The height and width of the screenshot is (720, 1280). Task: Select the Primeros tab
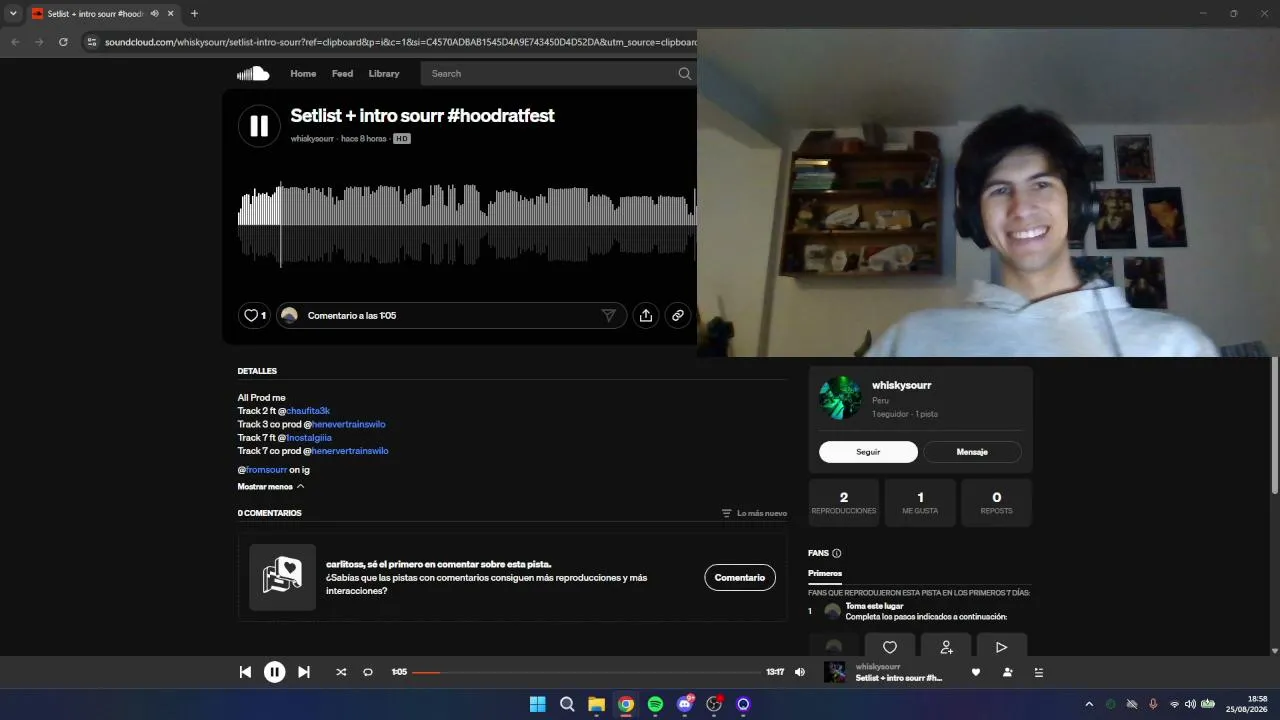(825, 574)
